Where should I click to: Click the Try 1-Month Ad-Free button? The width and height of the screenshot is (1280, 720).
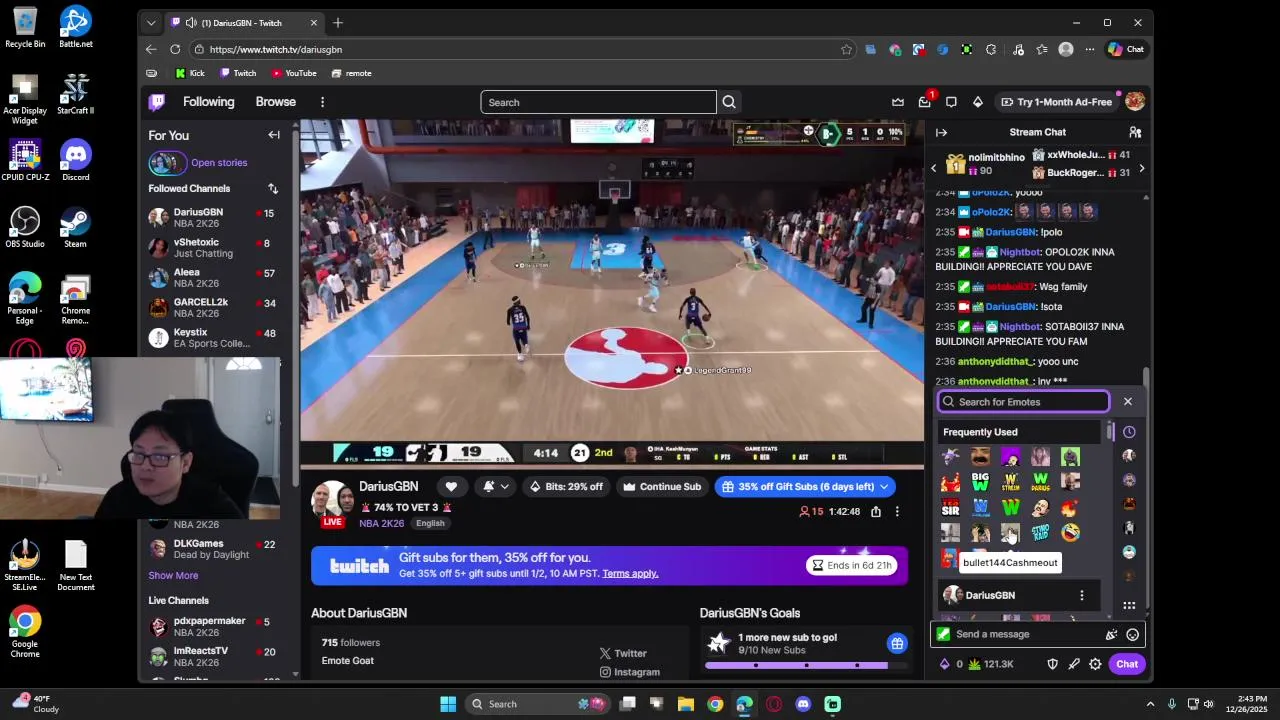pyautogui.click(x=1055, y=102)
